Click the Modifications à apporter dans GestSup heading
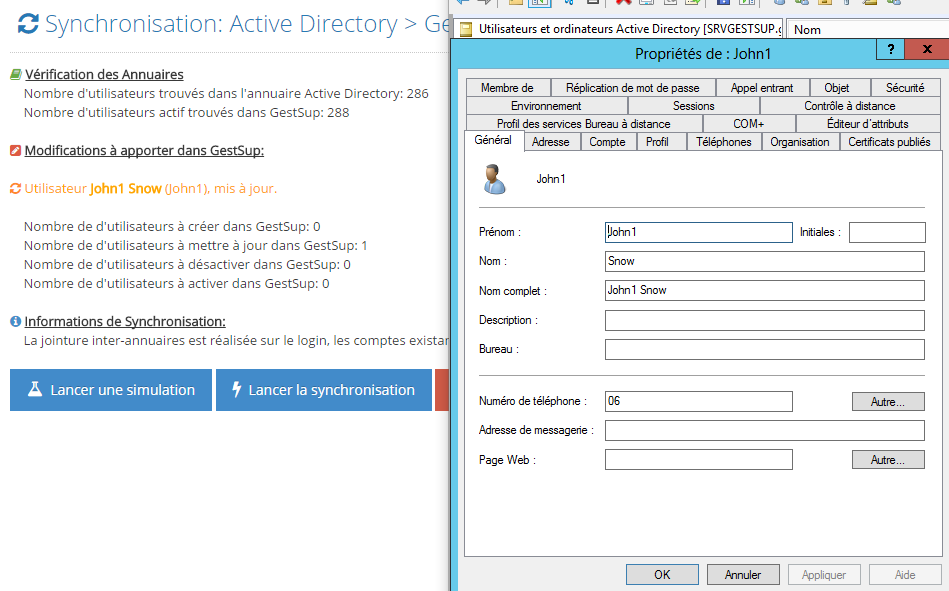Image resolution: width=949 pixels, height=591 pixels. click(144, 150)
